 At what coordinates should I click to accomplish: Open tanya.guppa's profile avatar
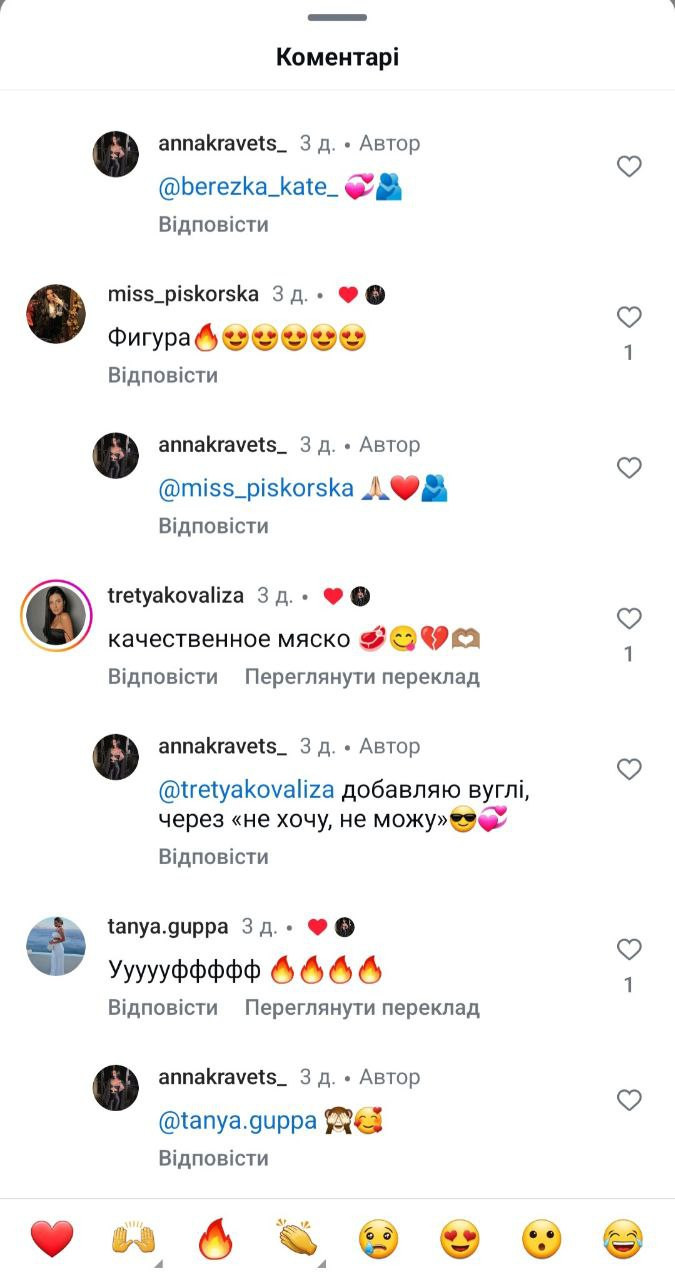tap(56, 945)
